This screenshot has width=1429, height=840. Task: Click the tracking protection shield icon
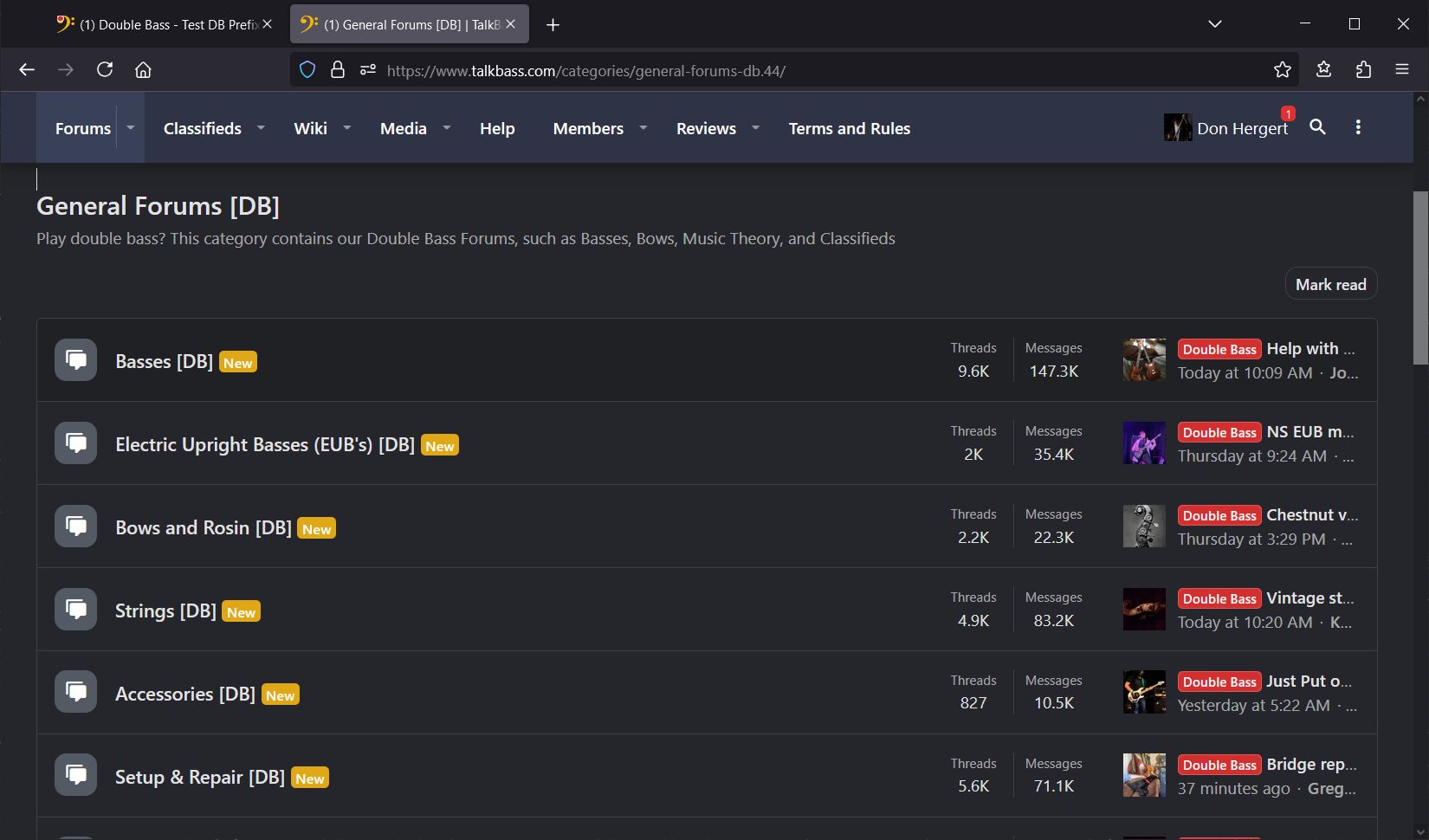(307, 70)
